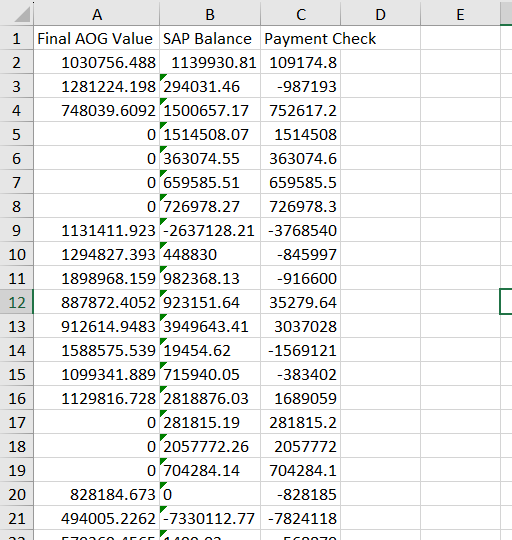Viewport: 512px width, 540px height.
Task: Select cell with value 748039.6092
Action: [x=97, y=110]
